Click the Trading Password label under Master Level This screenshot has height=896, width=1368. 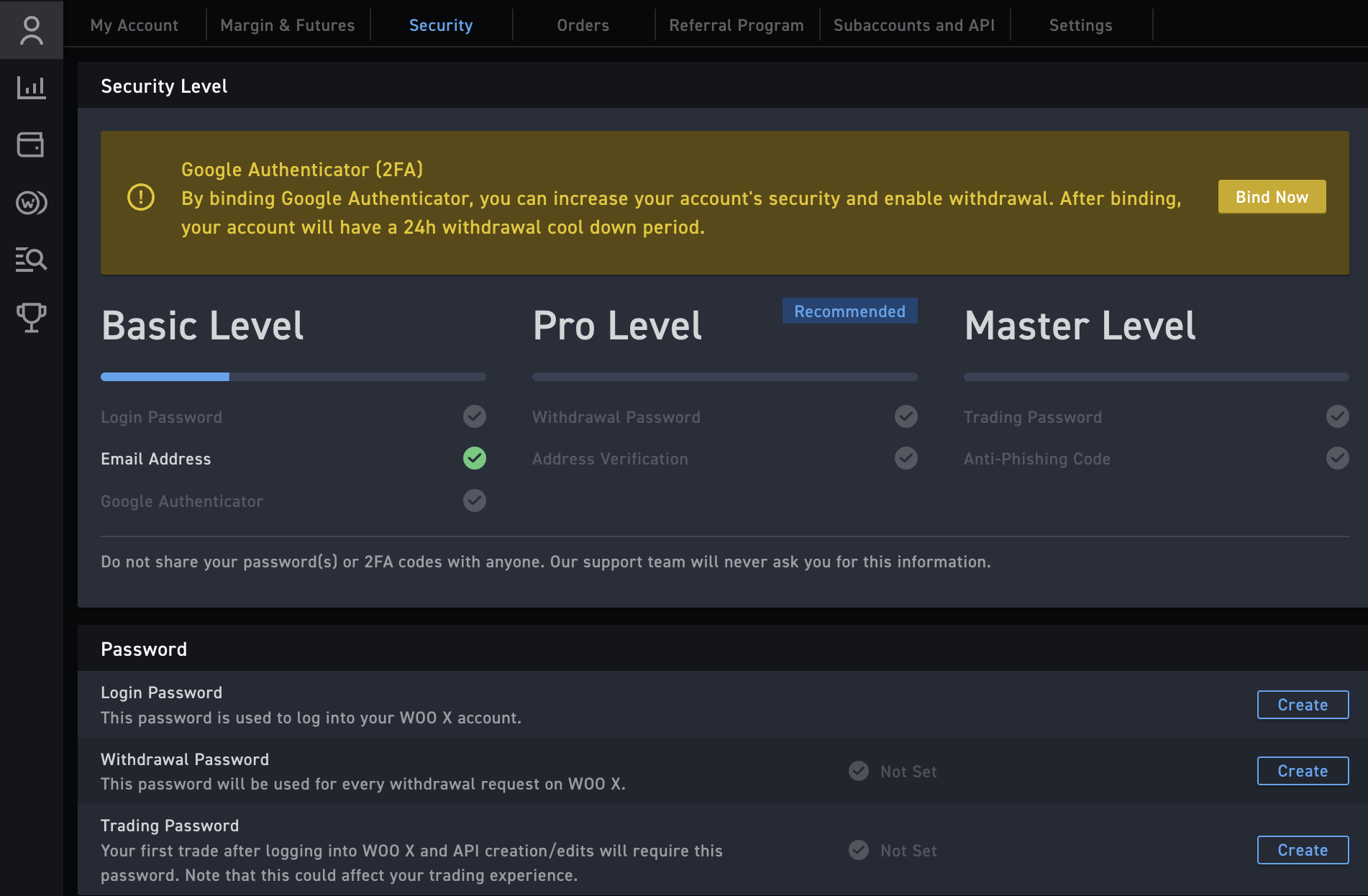pyautogui.click(x=1033, y=417)
